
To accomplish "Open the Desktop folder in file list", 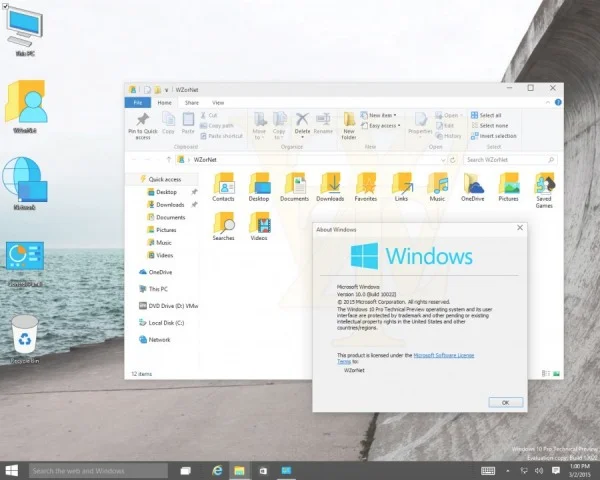I will 259,187.
